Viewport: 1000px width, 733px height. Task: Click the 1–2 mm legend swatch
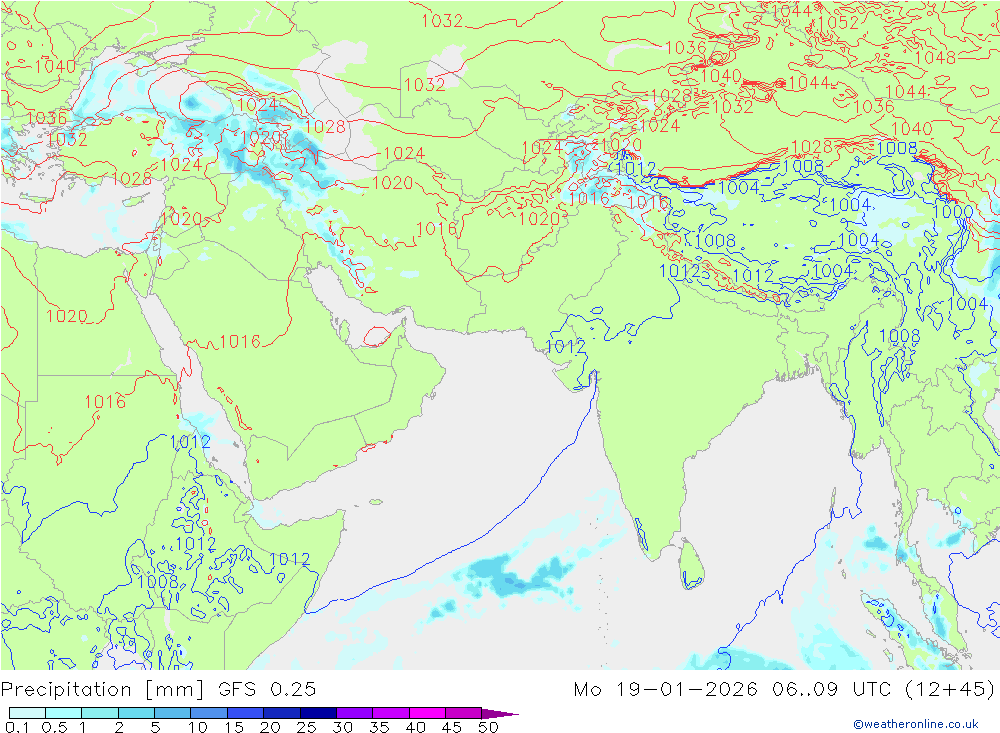tap(99, 713)
